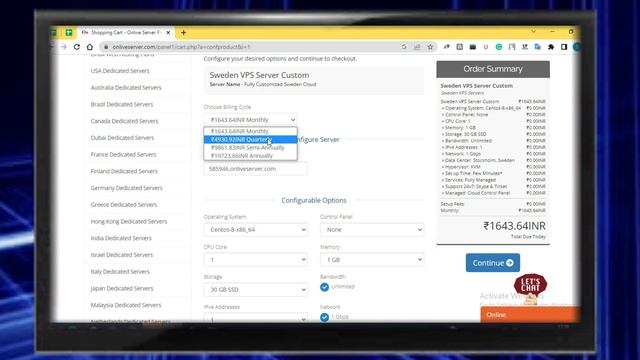640x360 pixels.
Task: Select the Quarterly billing option
Action: [250, 139]
